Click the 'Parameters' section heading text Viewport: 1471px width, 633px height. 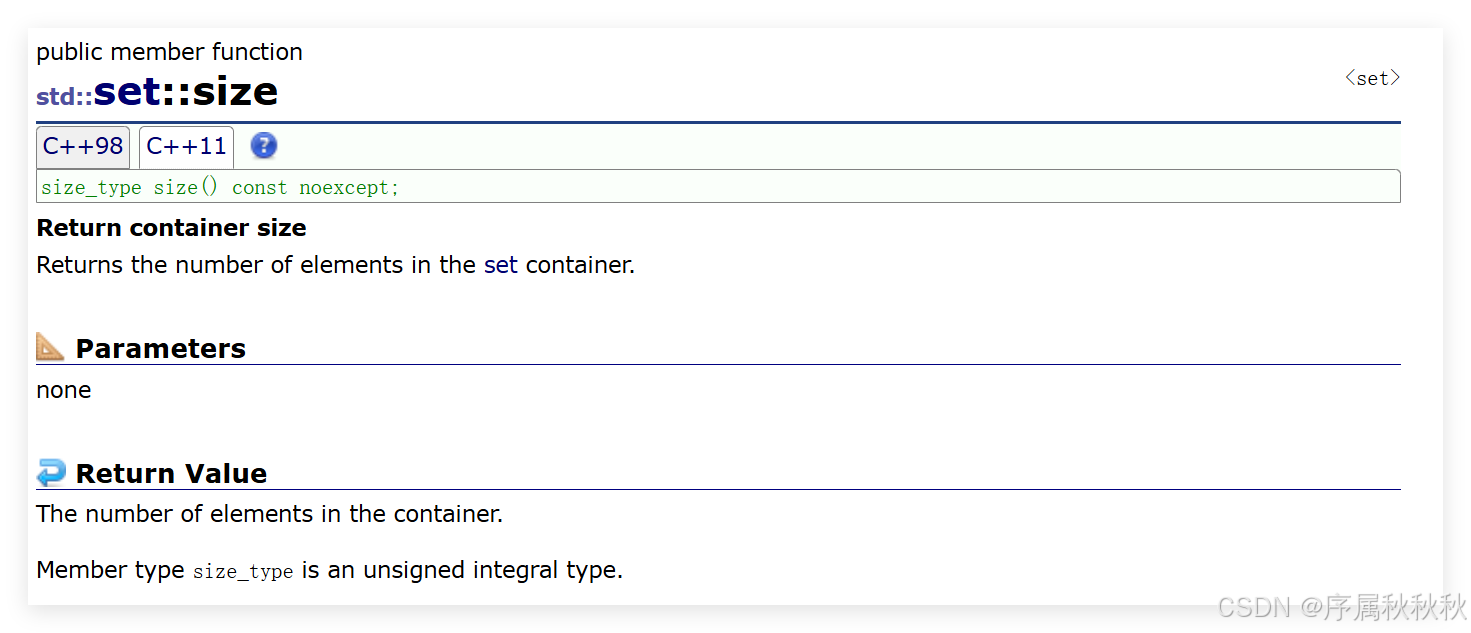161,348
